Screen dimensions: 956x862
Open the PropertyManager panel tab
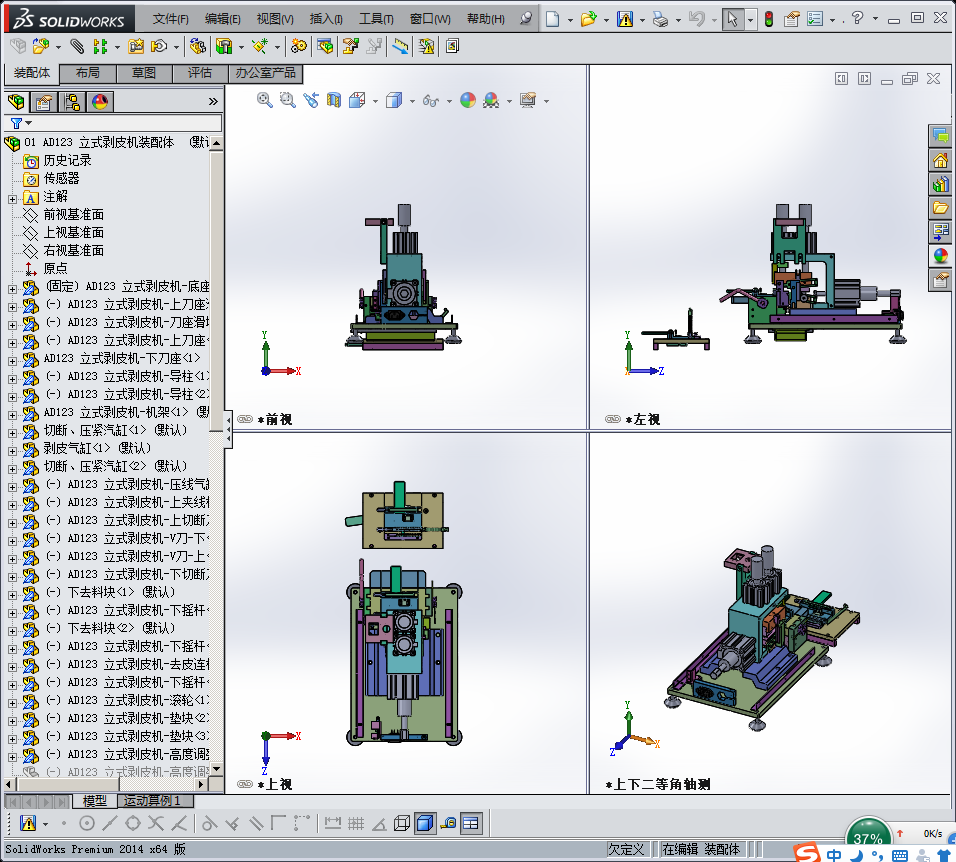pos(43,102)
